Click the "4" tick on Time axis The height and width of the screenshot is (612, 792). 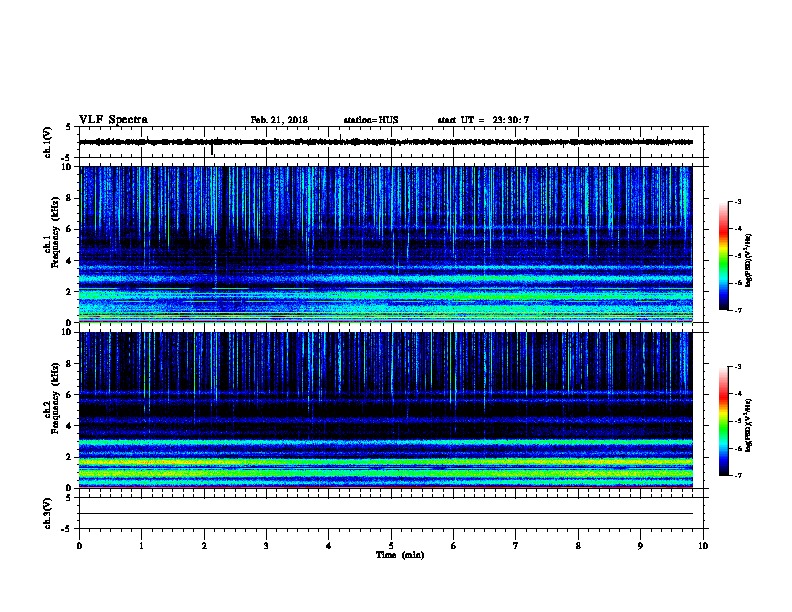pyautogui.click(x=329, y=546)
